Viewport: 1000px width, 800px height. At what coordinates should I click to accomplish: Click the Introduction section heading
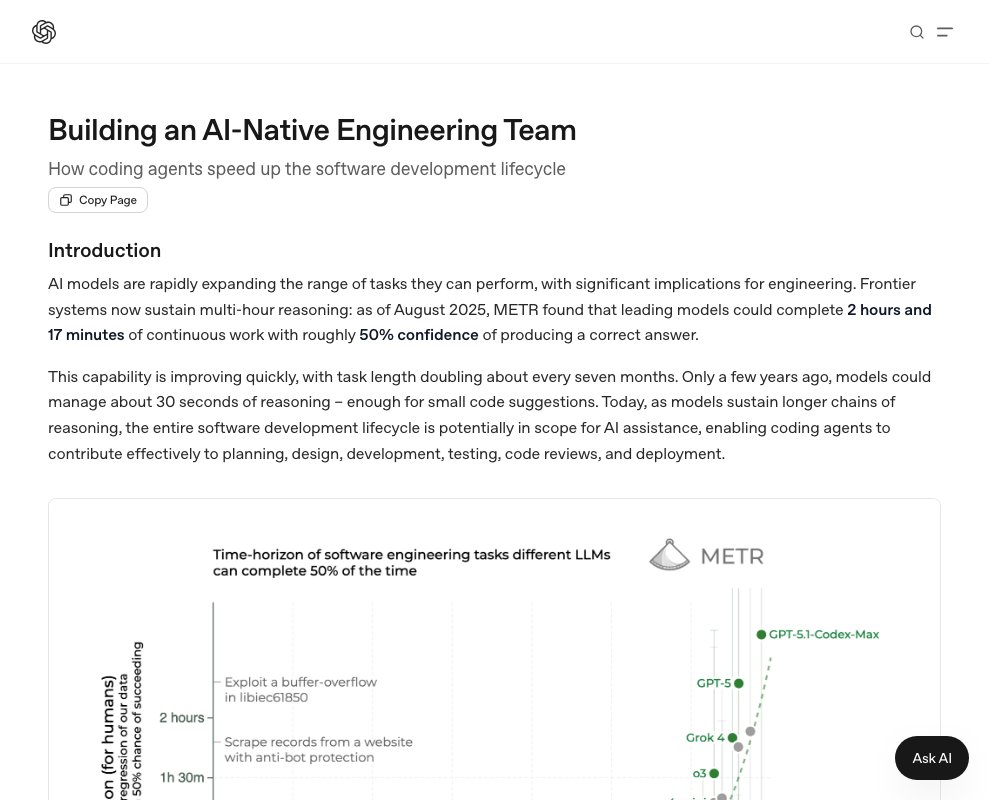[105, 251]
